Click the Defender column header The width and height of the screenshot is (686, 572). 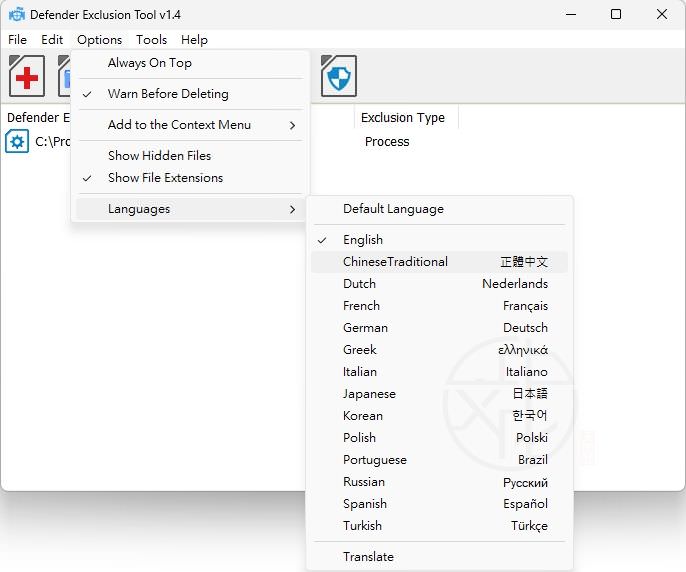click(38, 117)
